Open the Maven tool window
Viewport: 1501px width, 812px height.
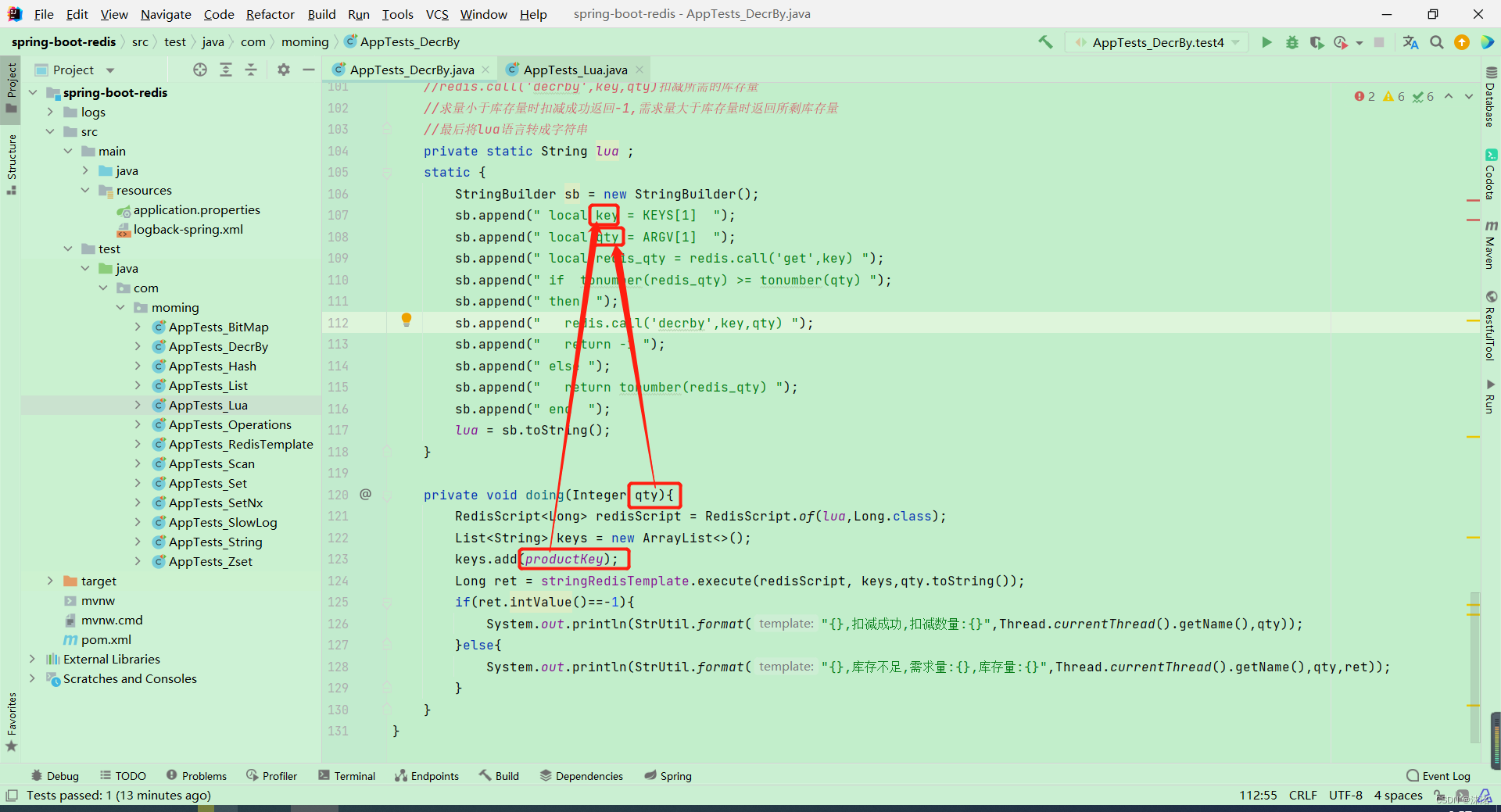pos(1490,245)
